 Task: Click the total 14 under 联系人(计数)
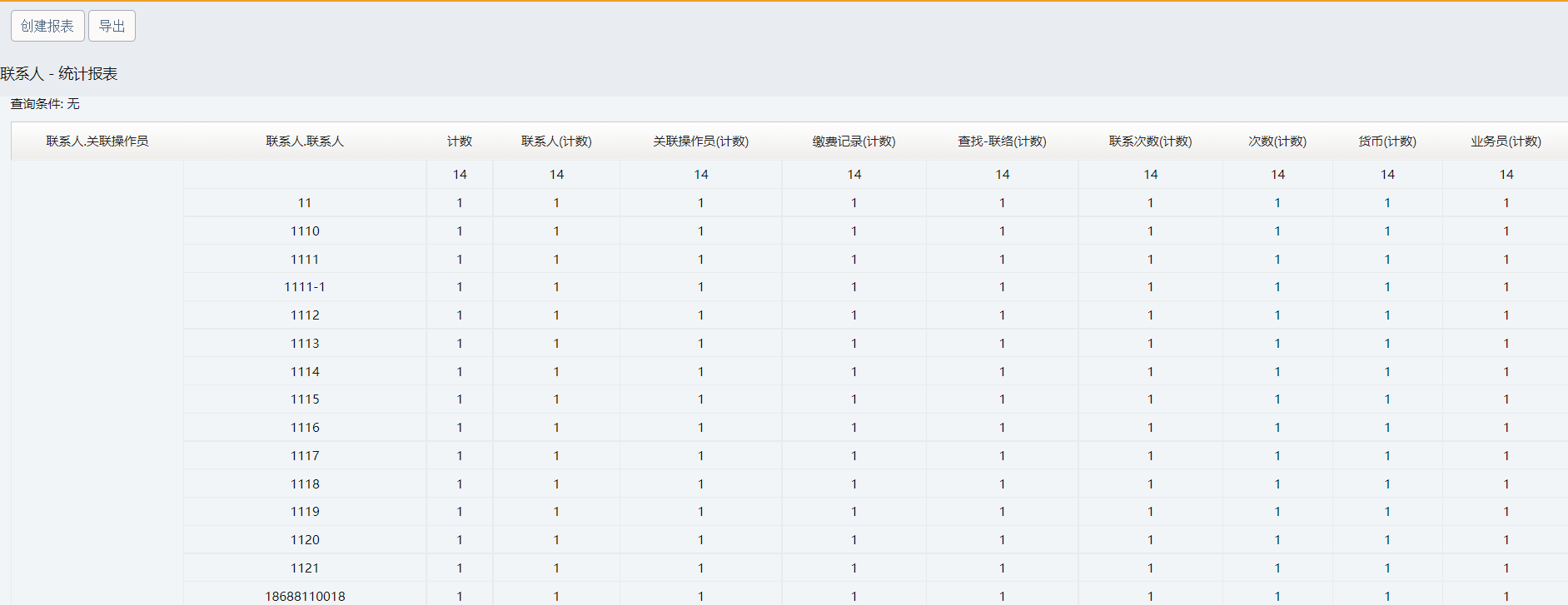coord(556,175)
